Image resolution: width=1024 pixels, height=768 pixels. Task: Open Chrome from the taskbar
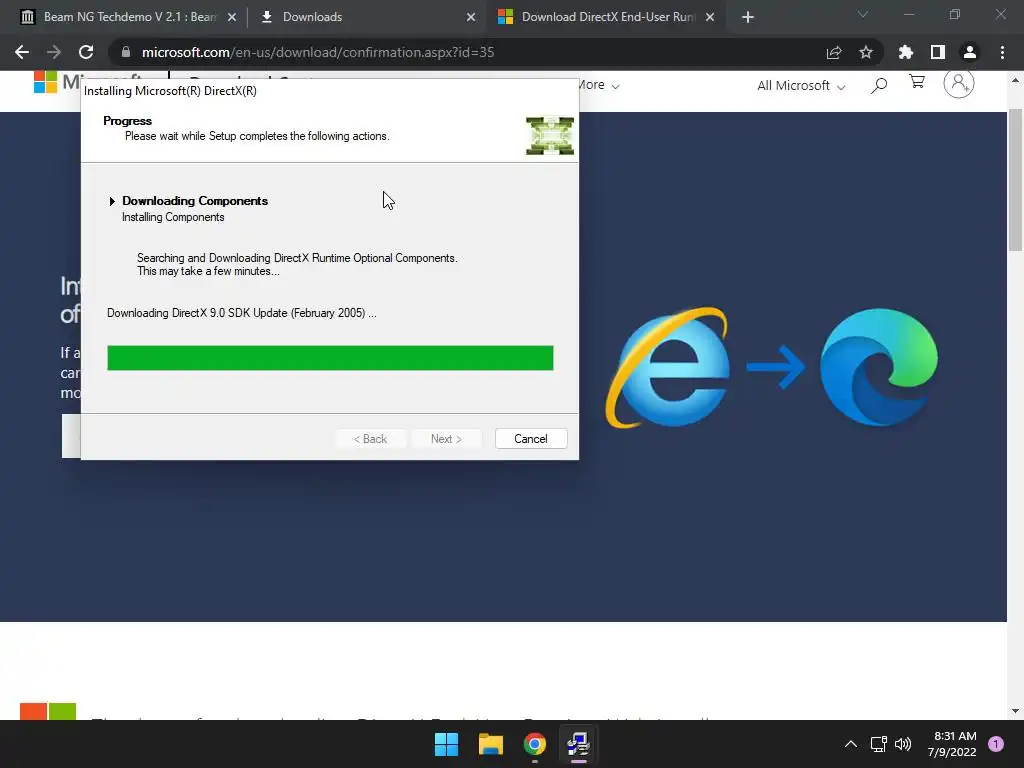coord(534,744)
